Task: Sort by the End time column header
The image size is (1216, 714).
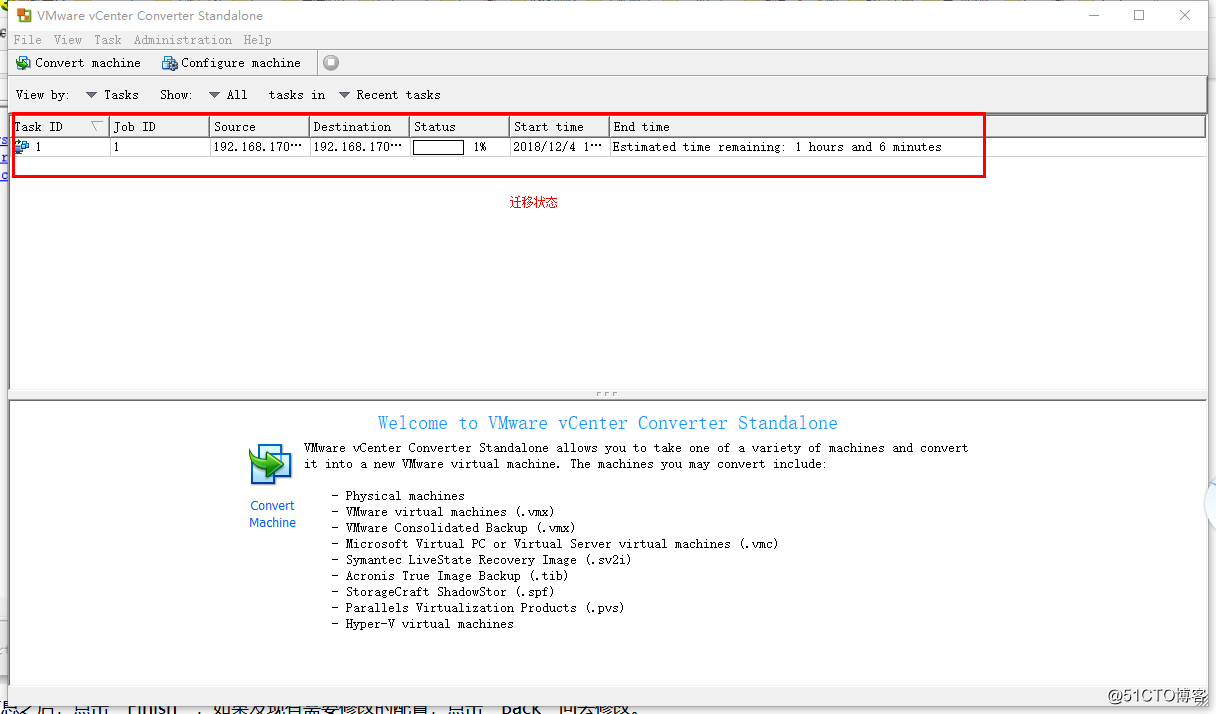Action: click(908, 127)
